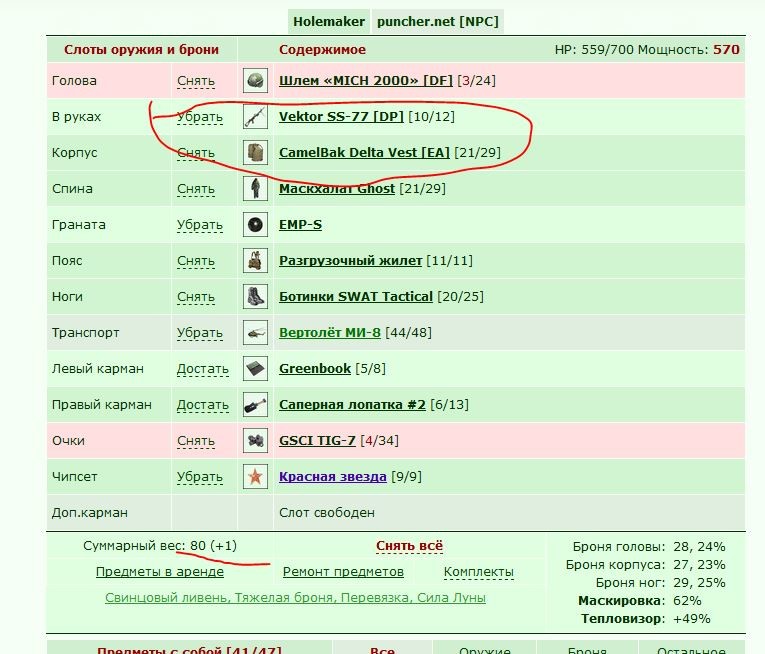Click the Слот свободен text
Image resolution: width=765 pixels, height=654 pixels.
click(x=327, y=513)
